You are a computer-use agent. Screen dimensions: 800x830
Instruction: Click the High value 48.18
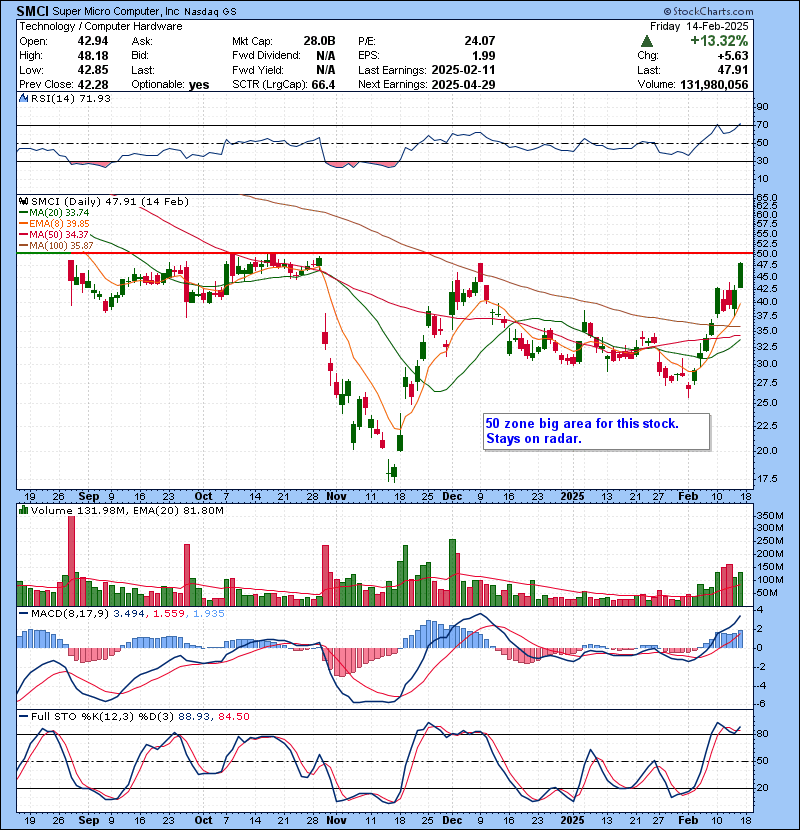click(93, 56)
